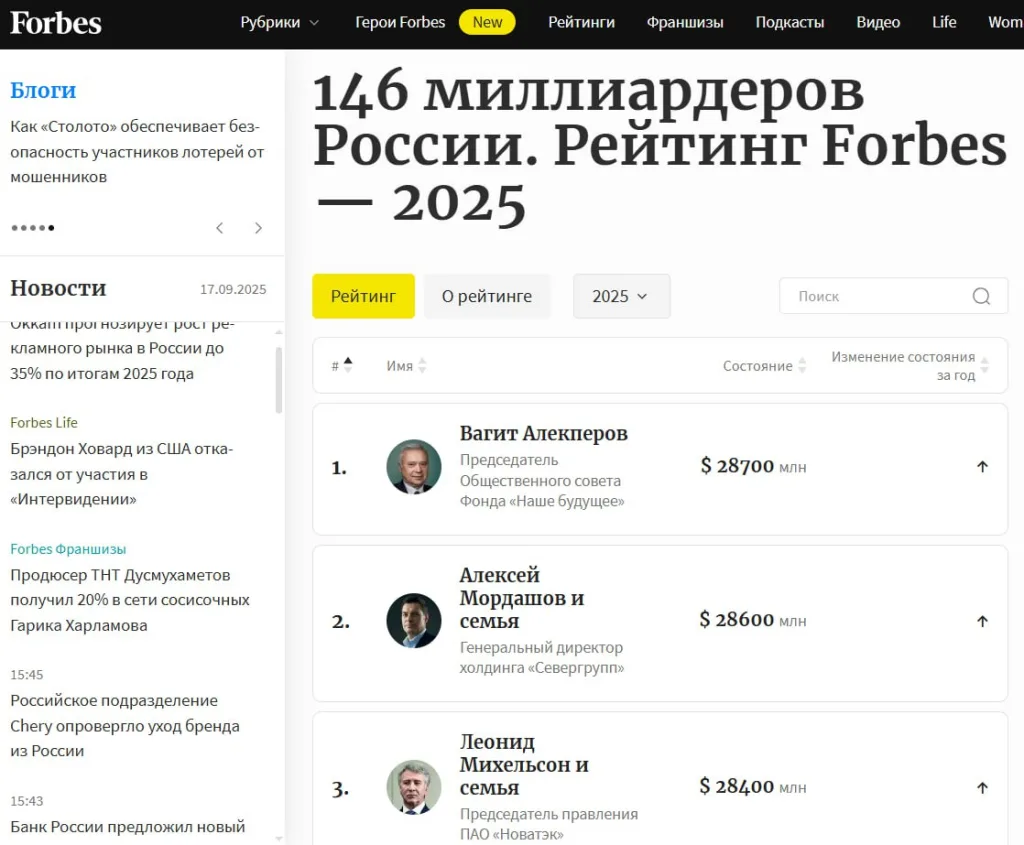Click the previous arrow in the Блоги carousel
Viewport: 1024px width, 845px height.
pos(219,227)
